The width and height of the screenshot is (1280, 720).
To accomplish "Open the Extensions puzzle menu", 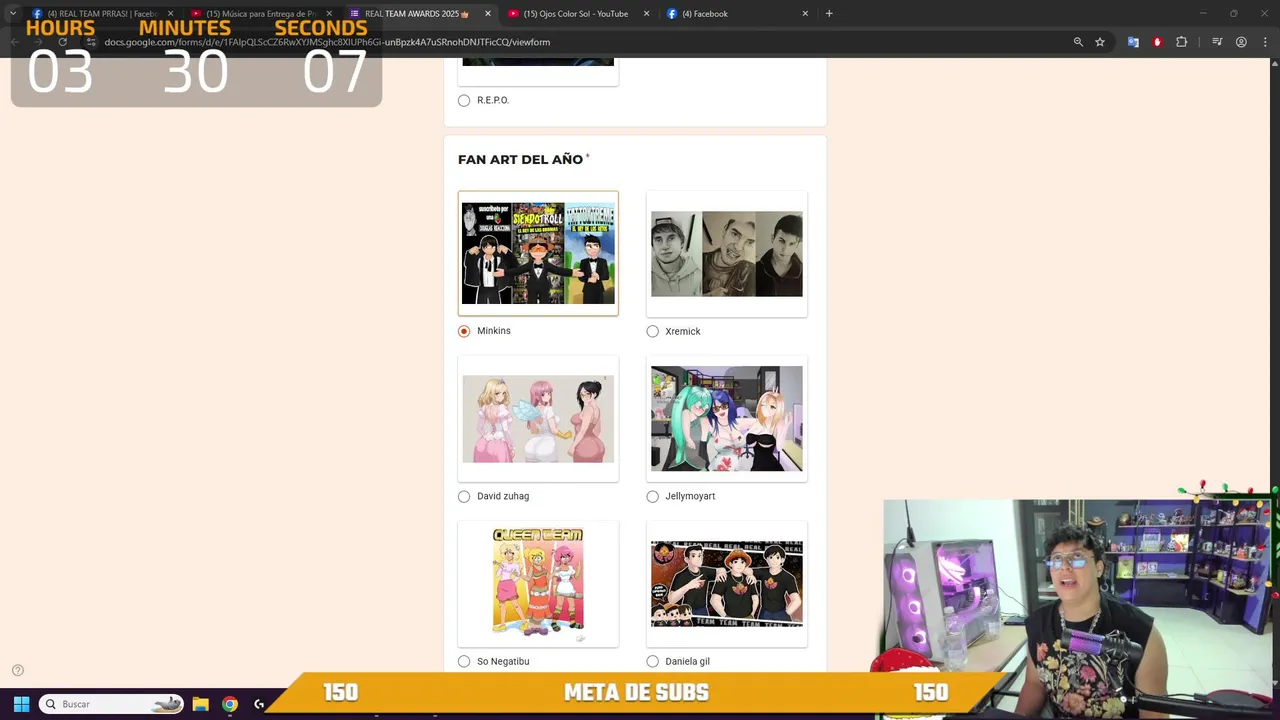I will point(1181,42).
